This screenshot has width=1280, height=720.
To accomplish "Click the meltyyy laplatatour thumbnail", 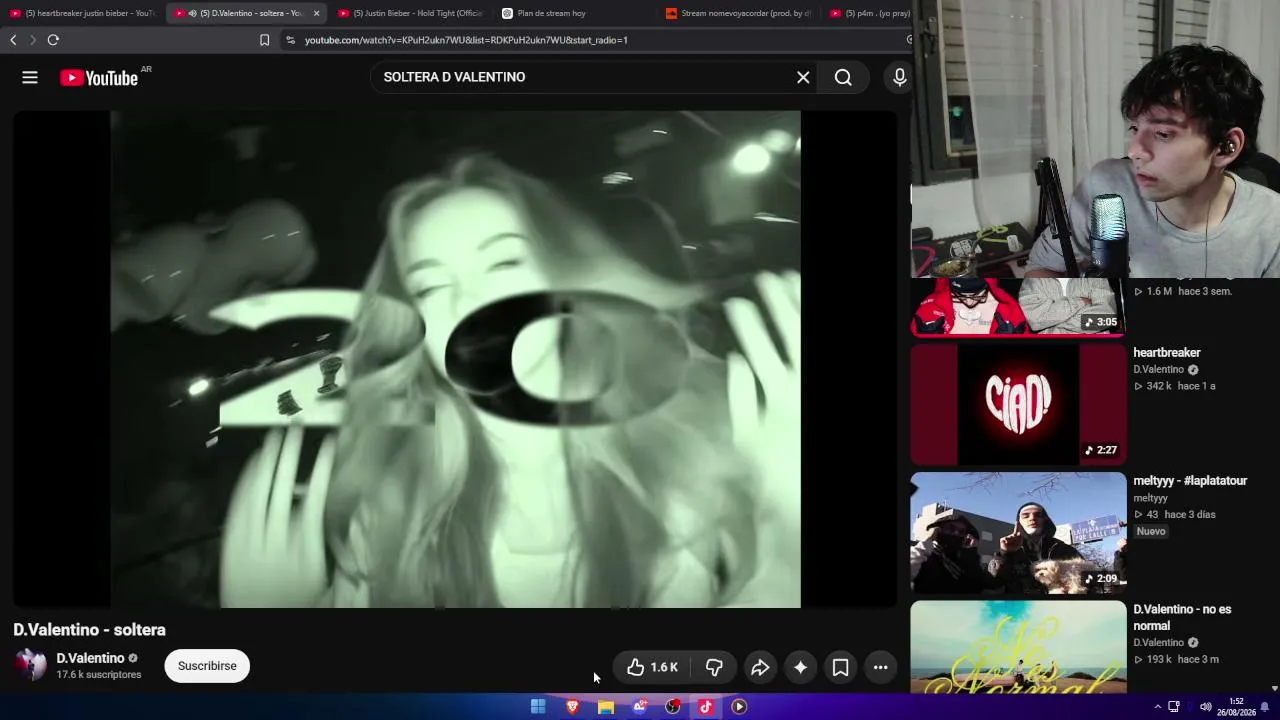I will [x=1018, y=533].
